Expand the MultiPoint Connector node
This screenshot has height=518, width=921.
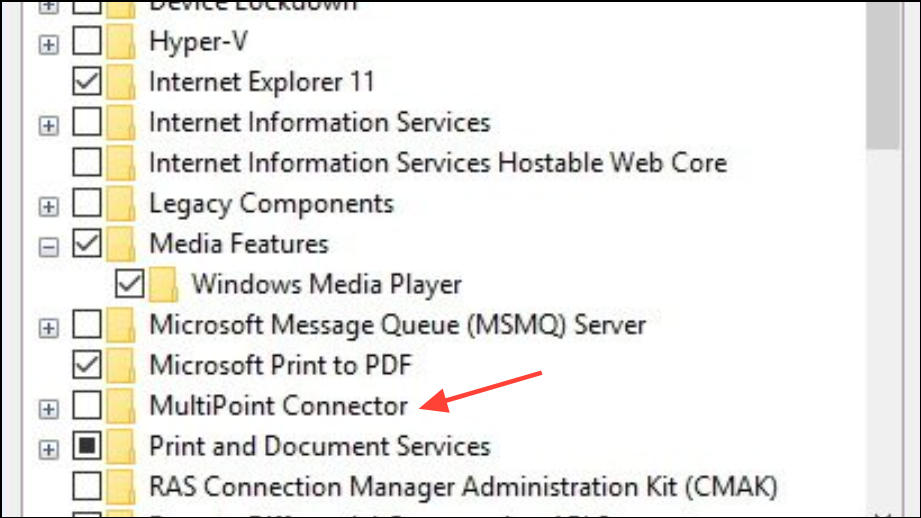click(48, 408)
